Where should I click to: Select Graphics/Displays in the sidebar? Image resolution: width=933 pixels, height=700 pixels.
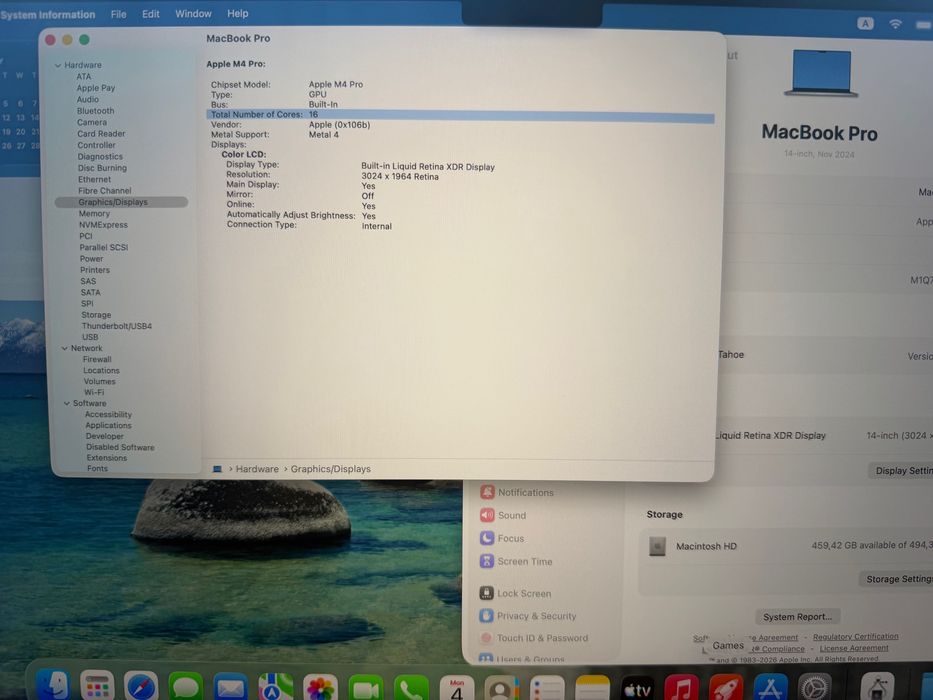pos(121,202)
